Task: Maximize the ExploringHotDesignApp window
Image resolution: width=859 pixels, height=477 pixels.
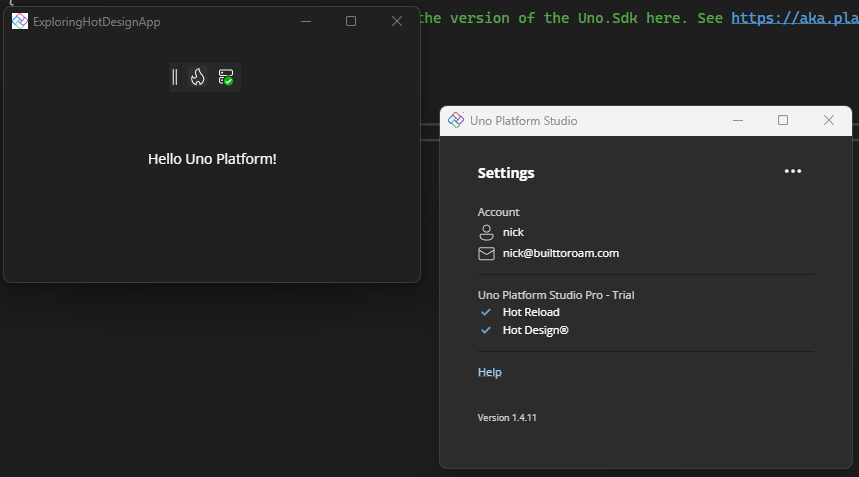Action: (351, 21)
